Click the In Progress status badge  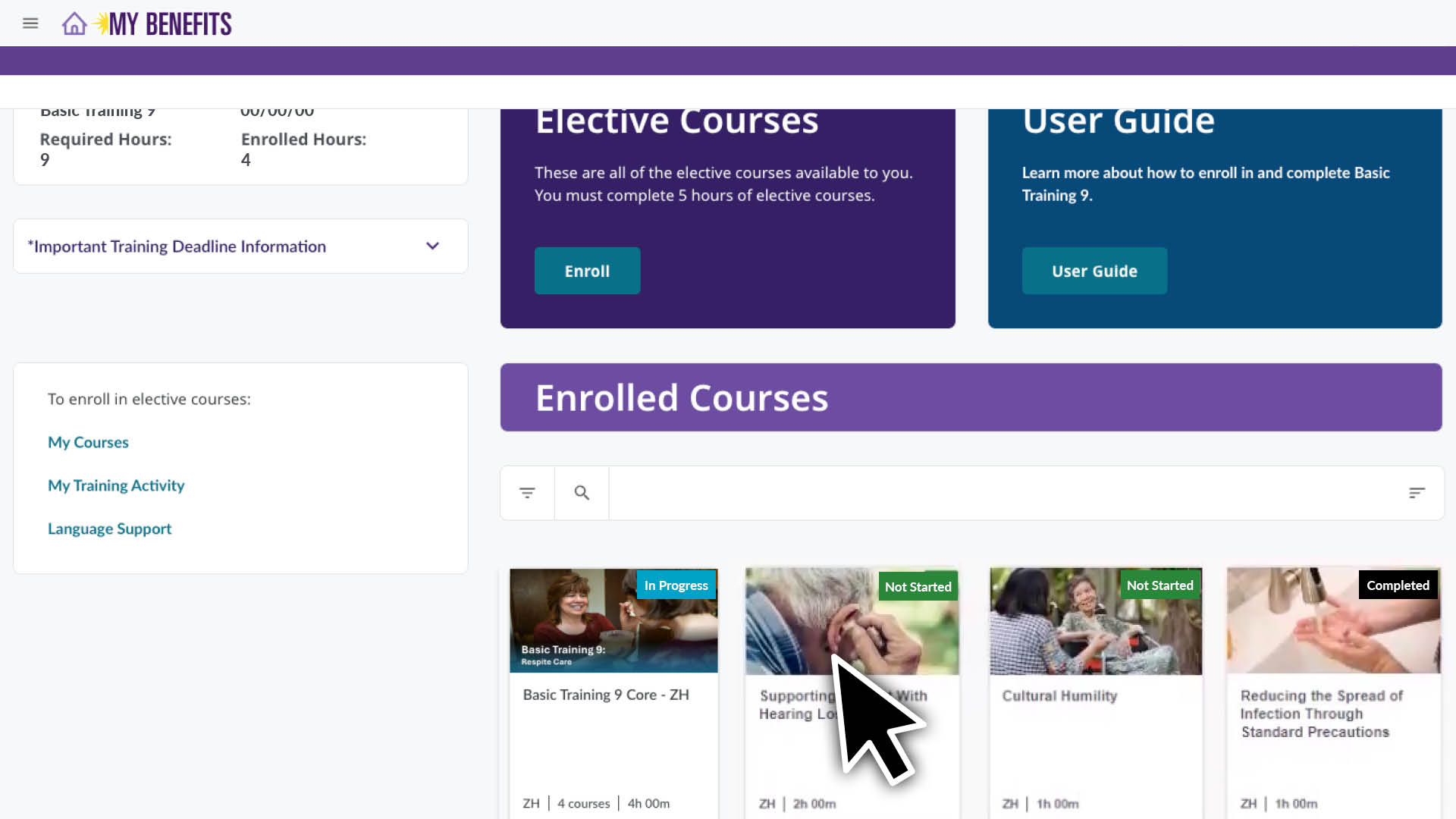676,585
